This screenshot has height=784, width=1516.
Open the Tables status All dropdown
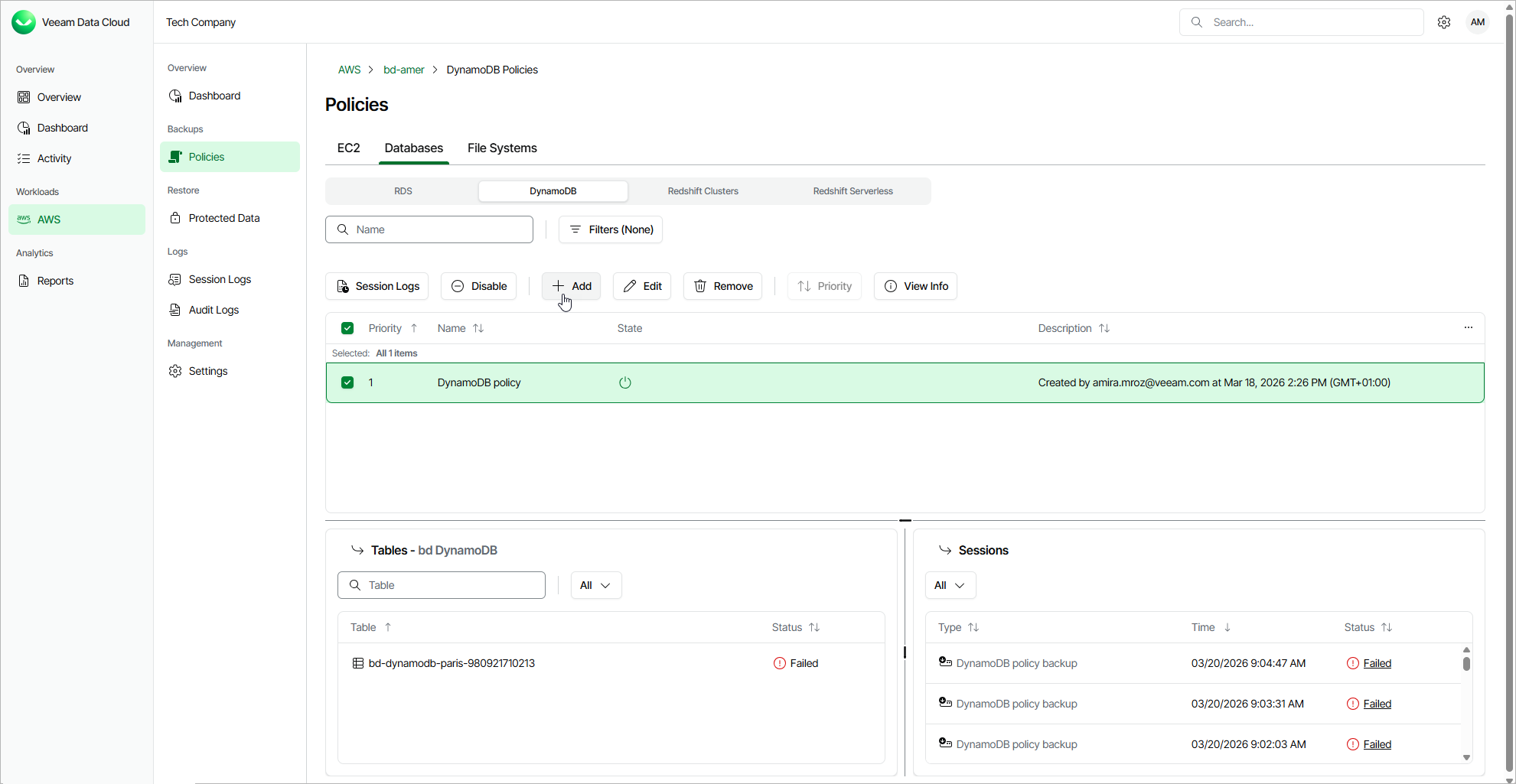596,585
